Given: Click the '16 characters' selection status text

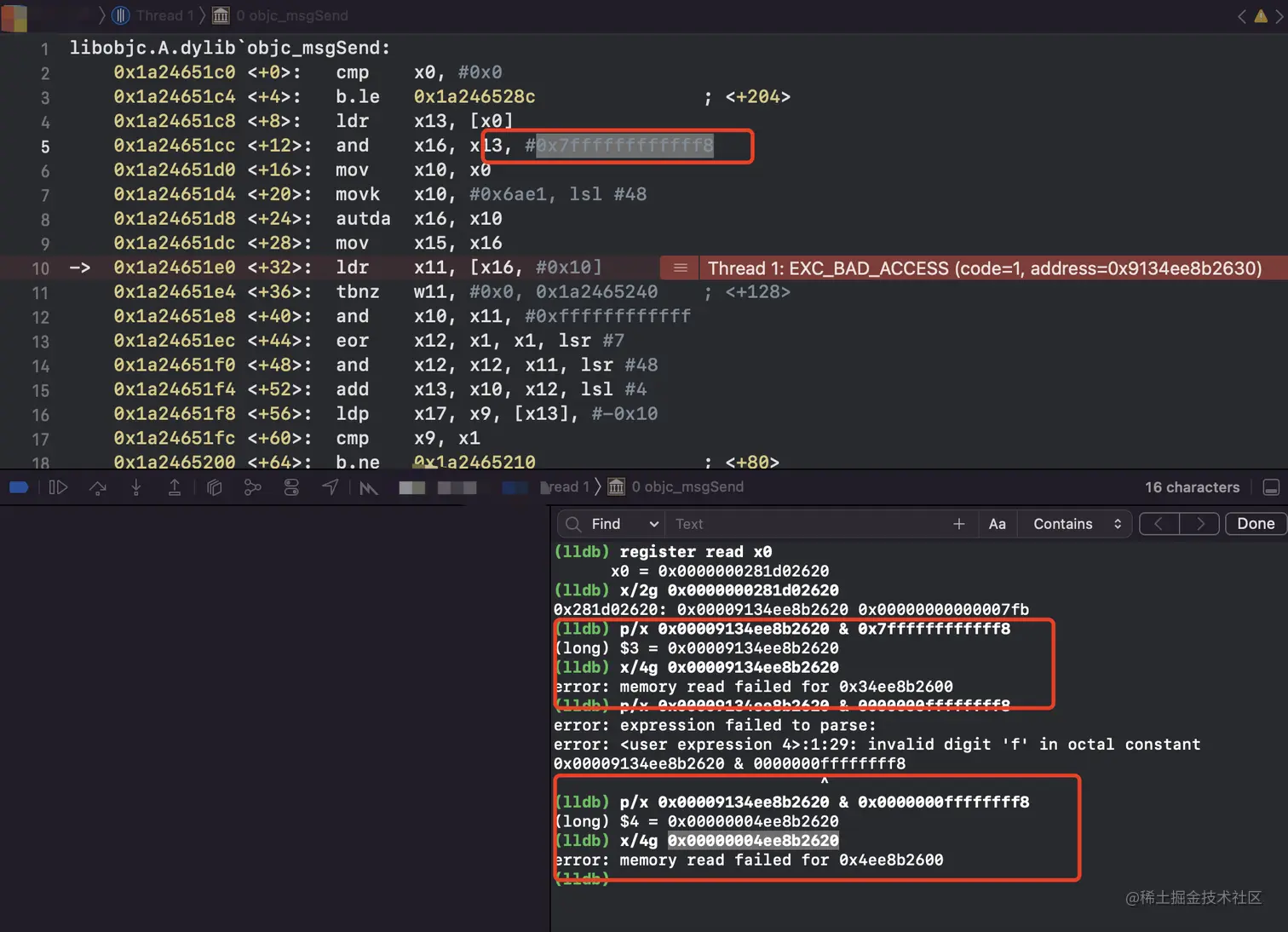Looking at the screenshot, I should (1192, 487).
